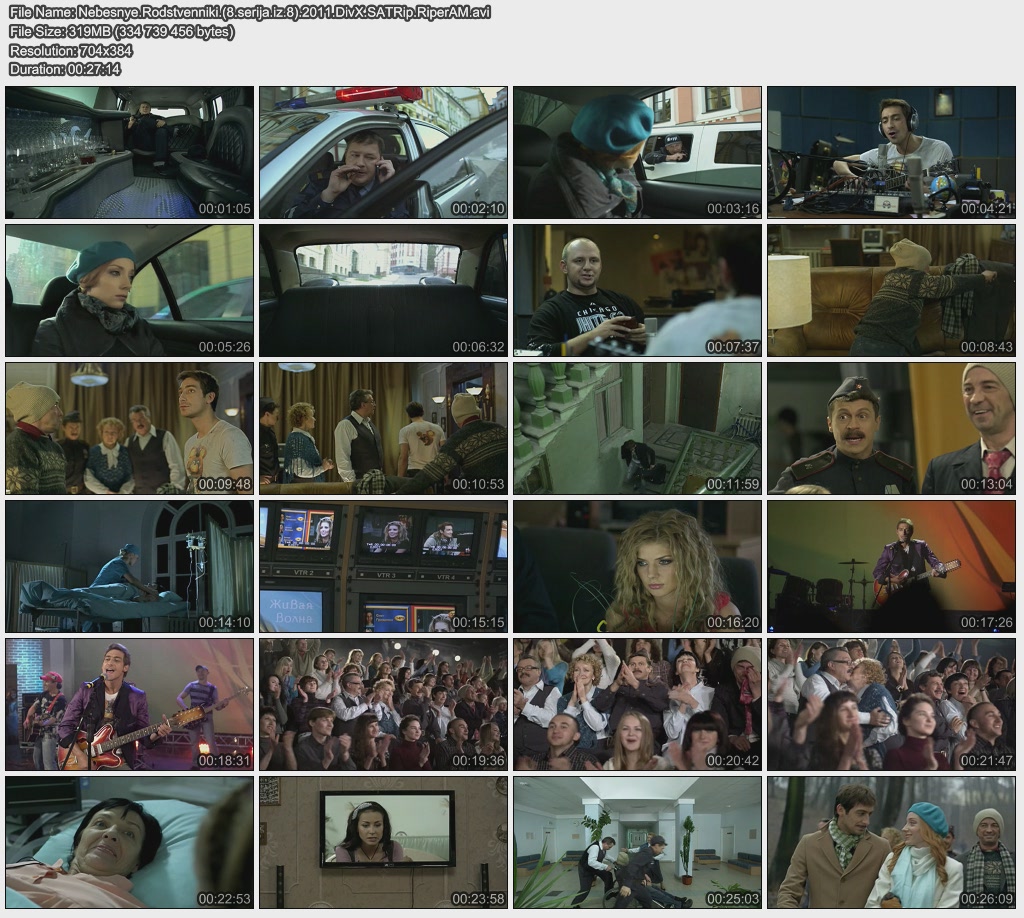Select the car rear window frame 00:06:32
Viewport: 1024px width, 918px height.
pyautogui.click(x=384, y=290)
